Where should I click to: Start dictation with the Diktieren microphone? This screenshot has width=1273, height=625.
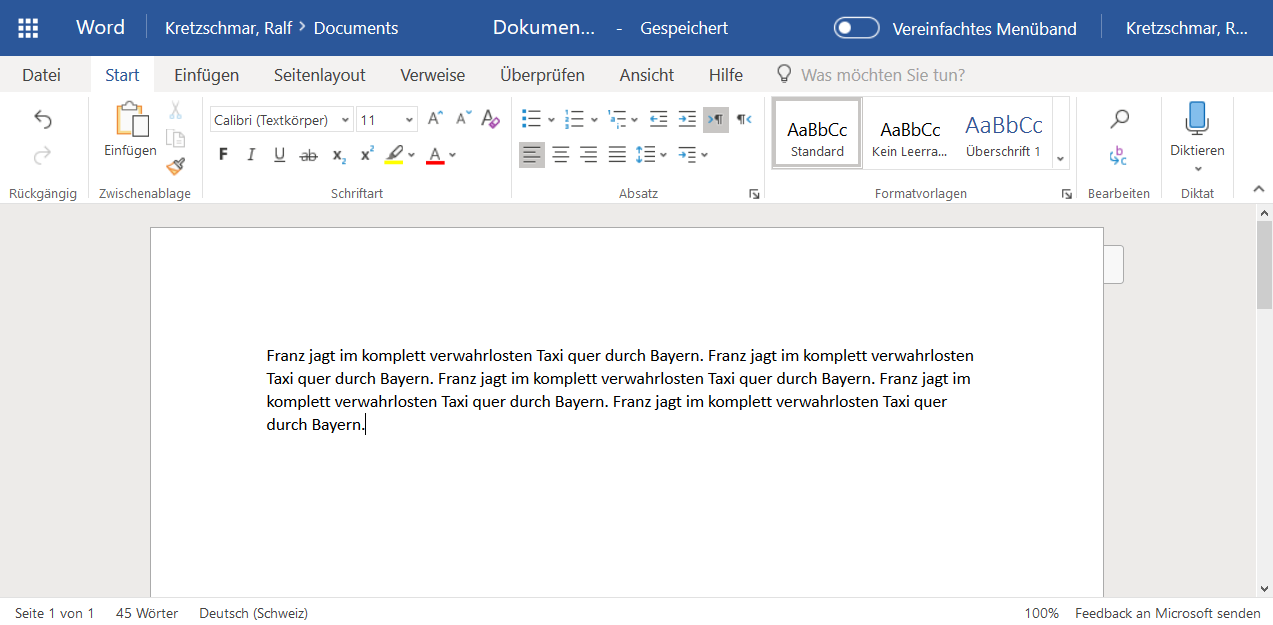point(1196,119)
